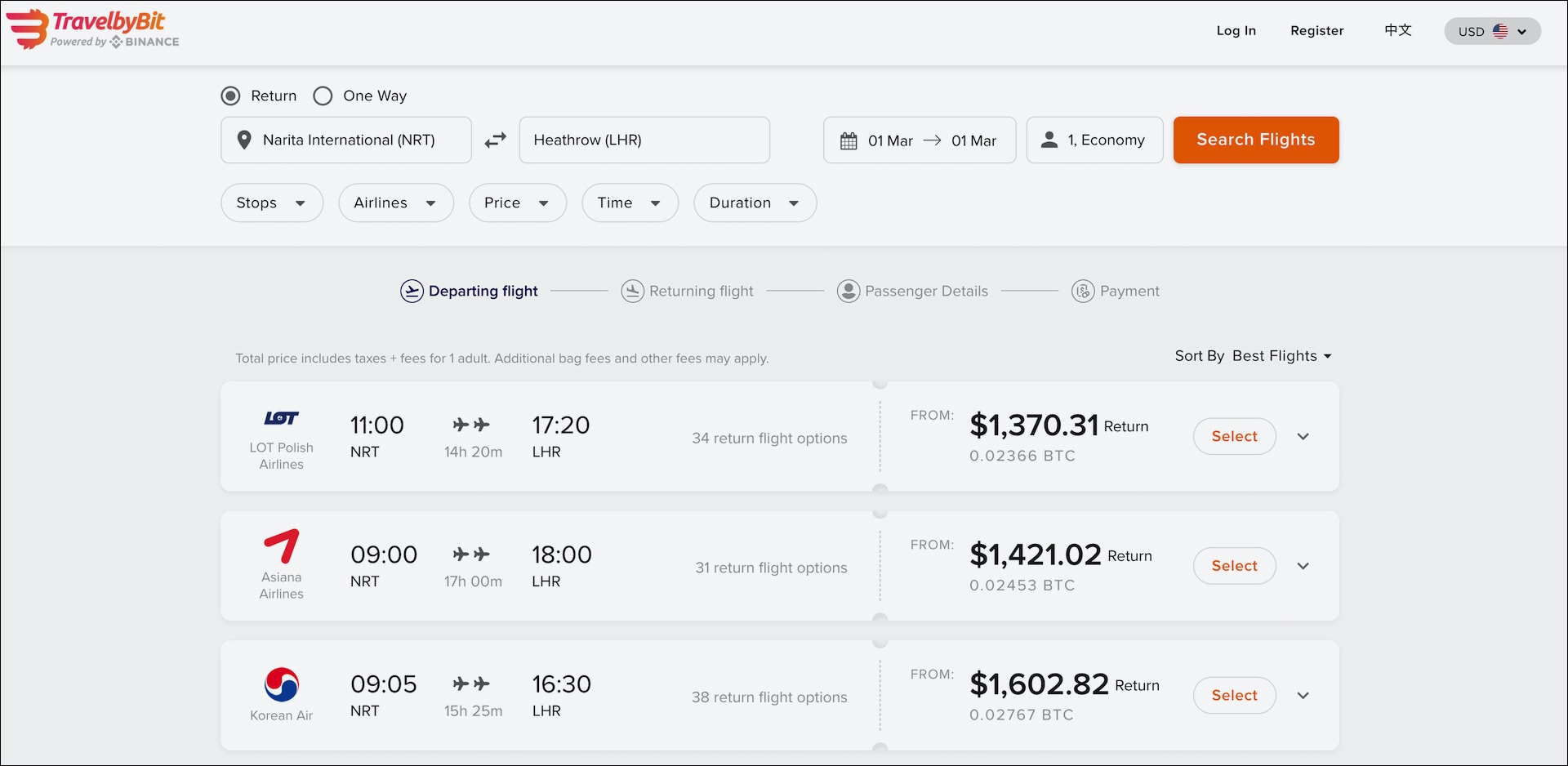Click the 1, Economy passenger field
1568x766 pixels.
point(1095,140)
